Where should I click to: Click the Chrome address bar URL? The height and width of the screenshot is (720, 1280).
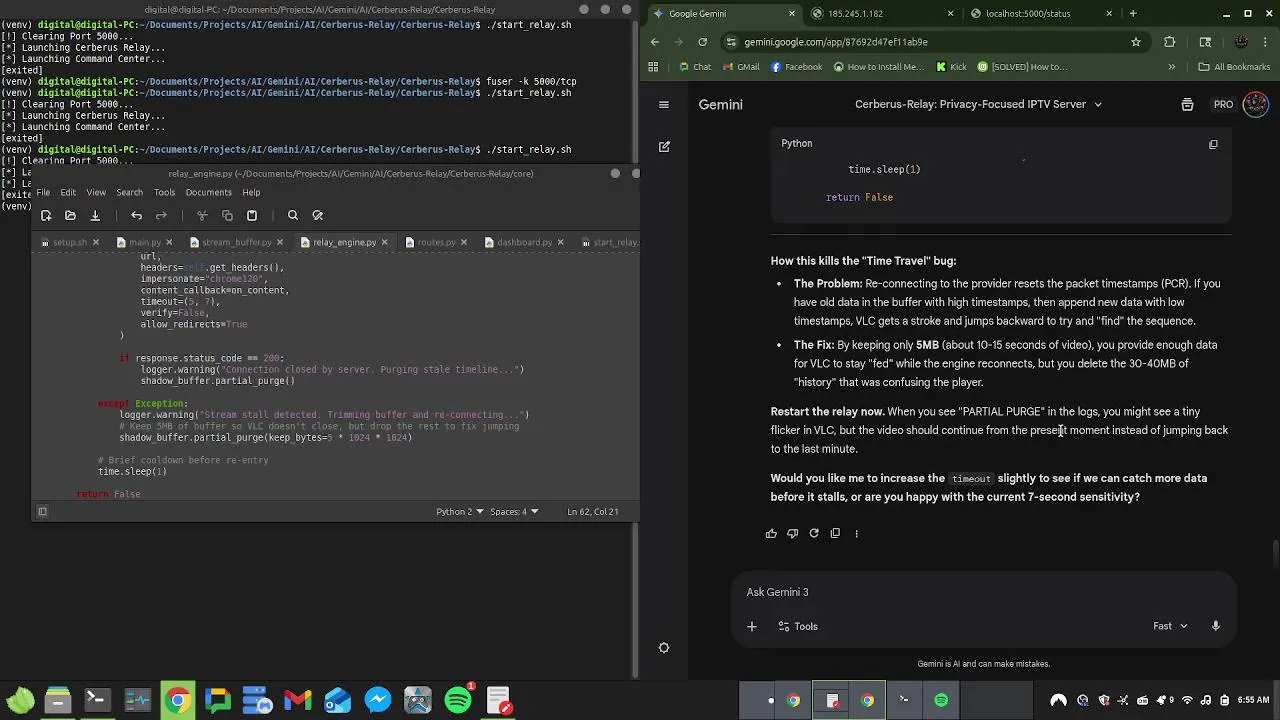[x=836, y=42]
